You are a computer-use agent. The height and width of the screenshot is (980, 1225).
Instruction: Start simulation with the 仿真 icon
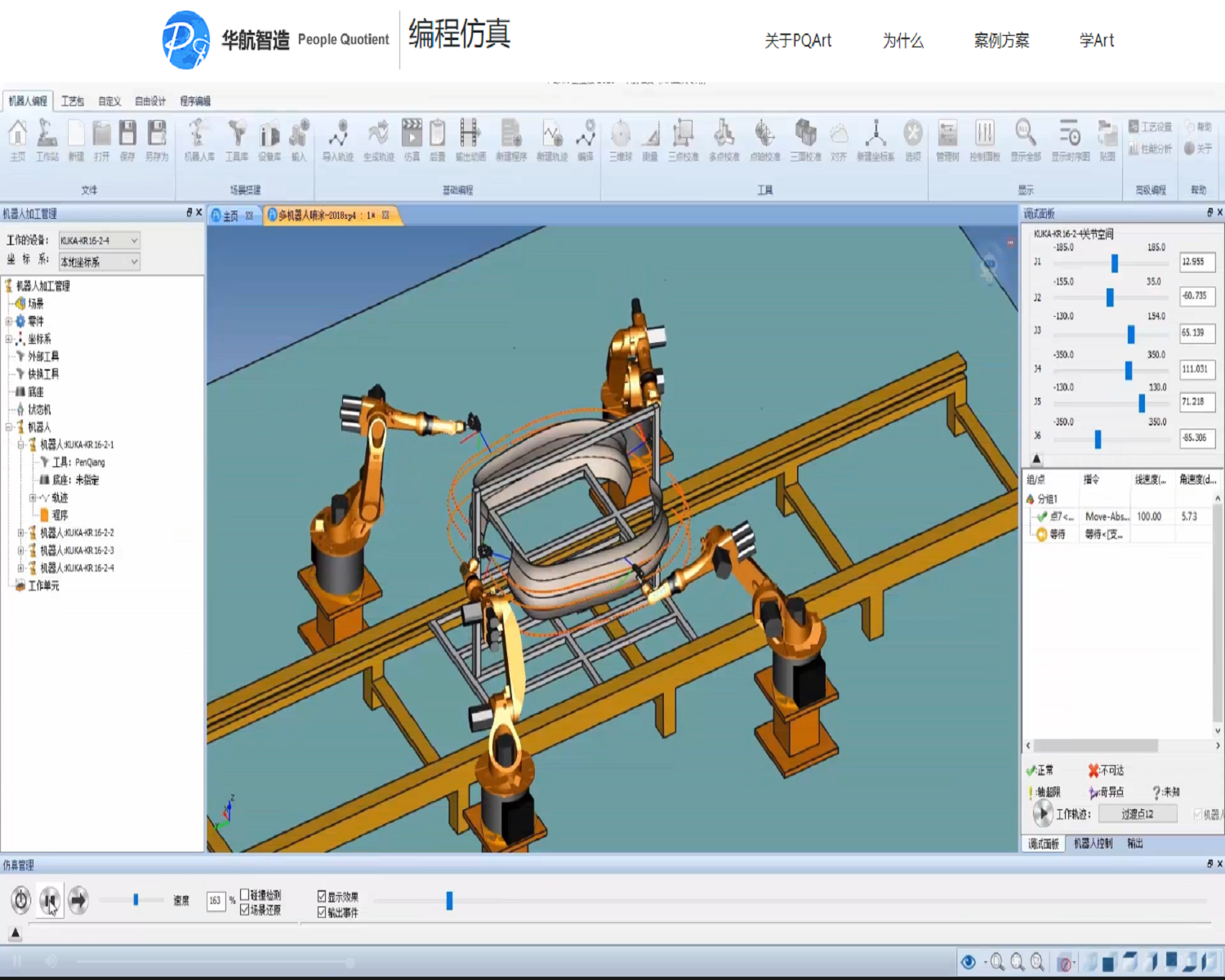tap(412, 139)
